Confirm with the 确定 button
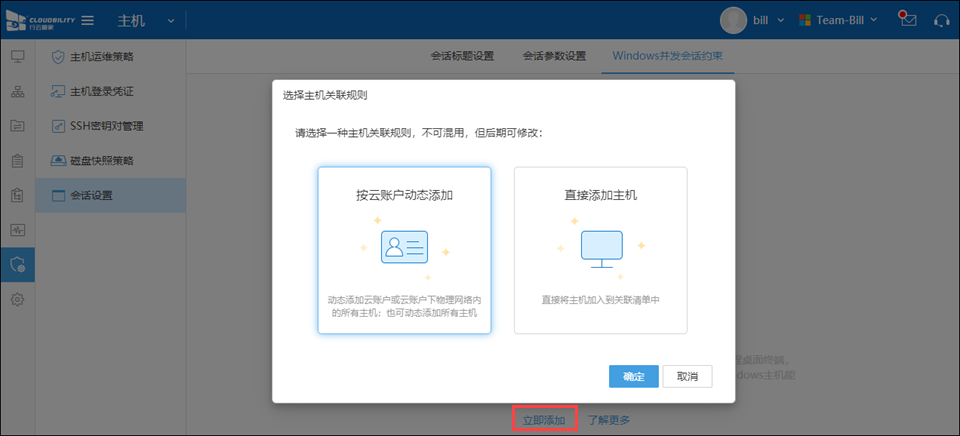Viewport: 960px width, 436px height. point(634,377)
